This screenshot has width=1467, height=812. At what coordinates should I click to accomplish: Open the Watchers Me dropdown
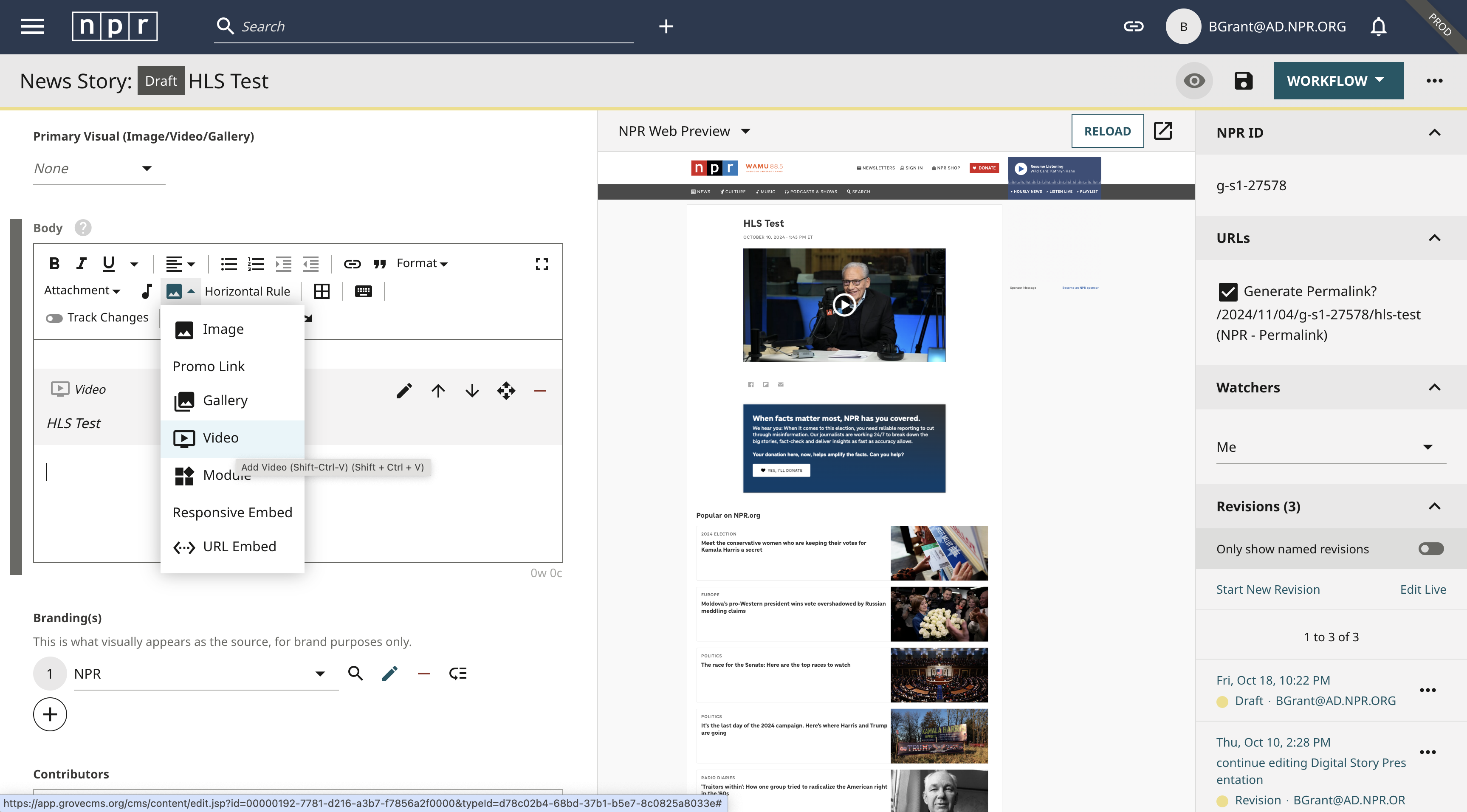coord(1331,447)
